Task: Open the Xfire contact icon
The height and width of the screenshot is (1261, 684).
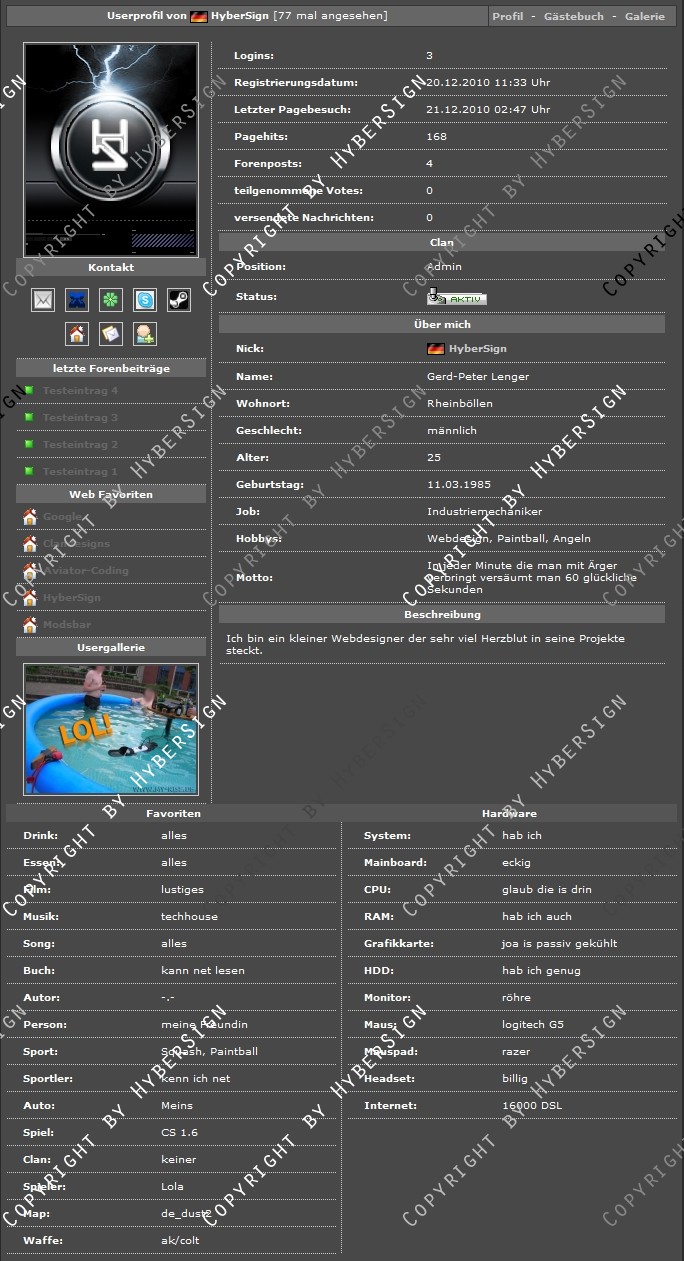Action: click(77, 300)
